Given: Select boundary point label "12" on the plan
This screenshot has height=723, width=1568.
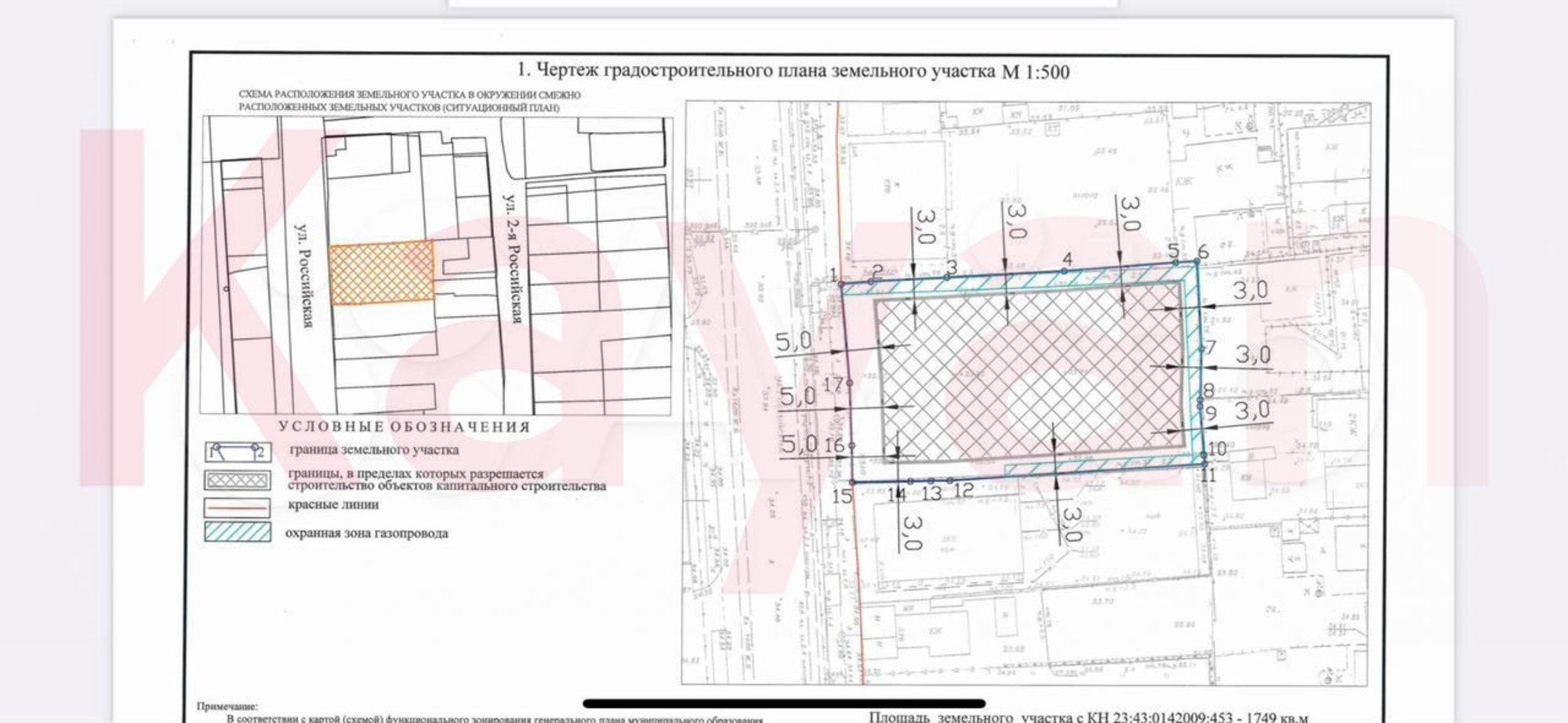Looking at the screenshot, I should point(964,490).
